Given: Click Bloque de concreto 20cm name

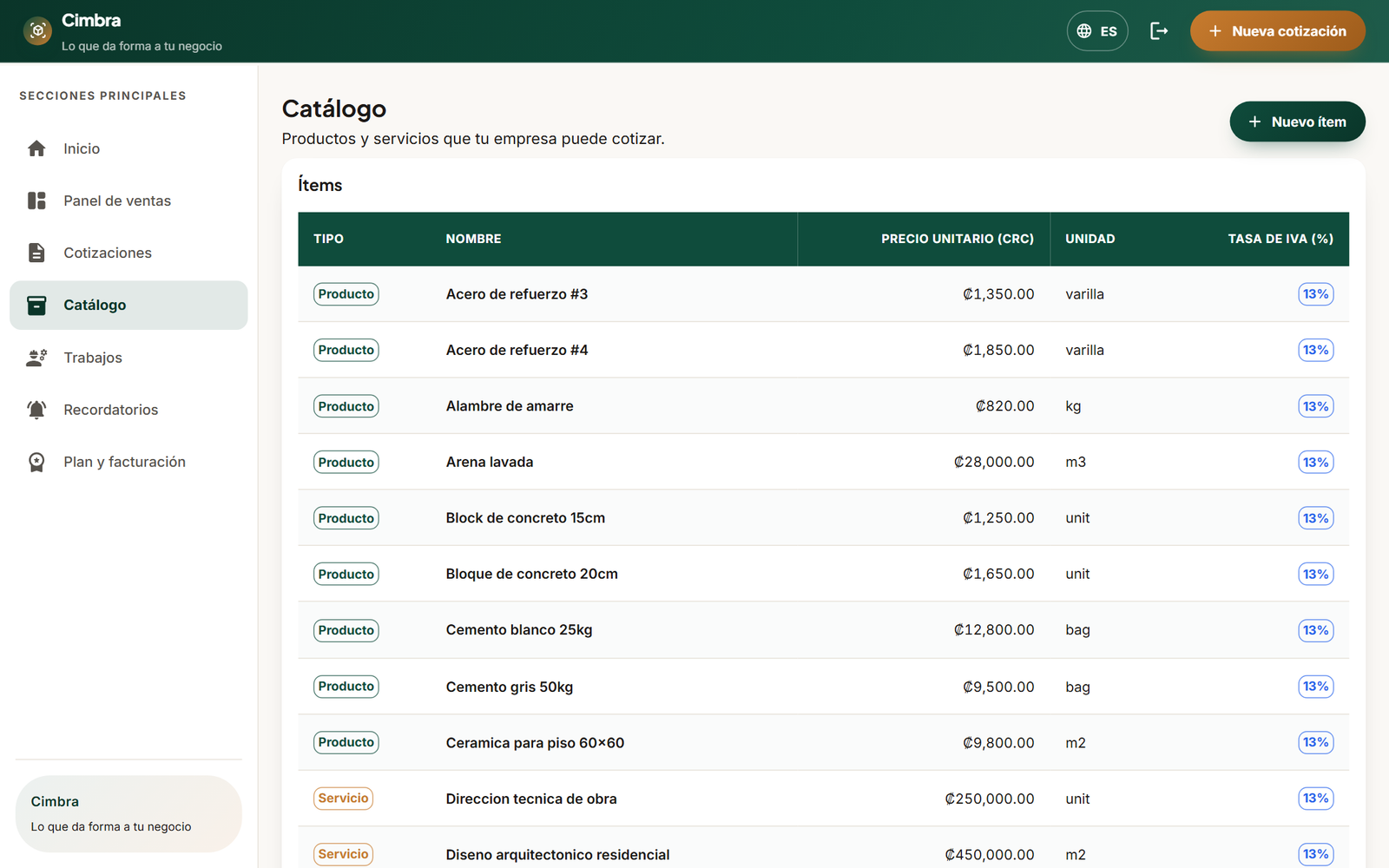Looking at the screenshot, I should point(532,574).
